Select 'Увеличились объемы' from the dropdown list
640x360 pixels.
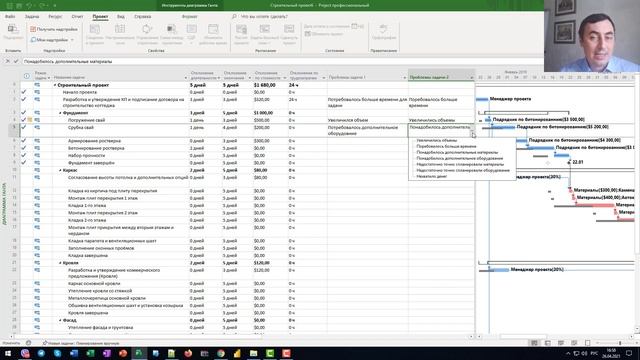436,140
